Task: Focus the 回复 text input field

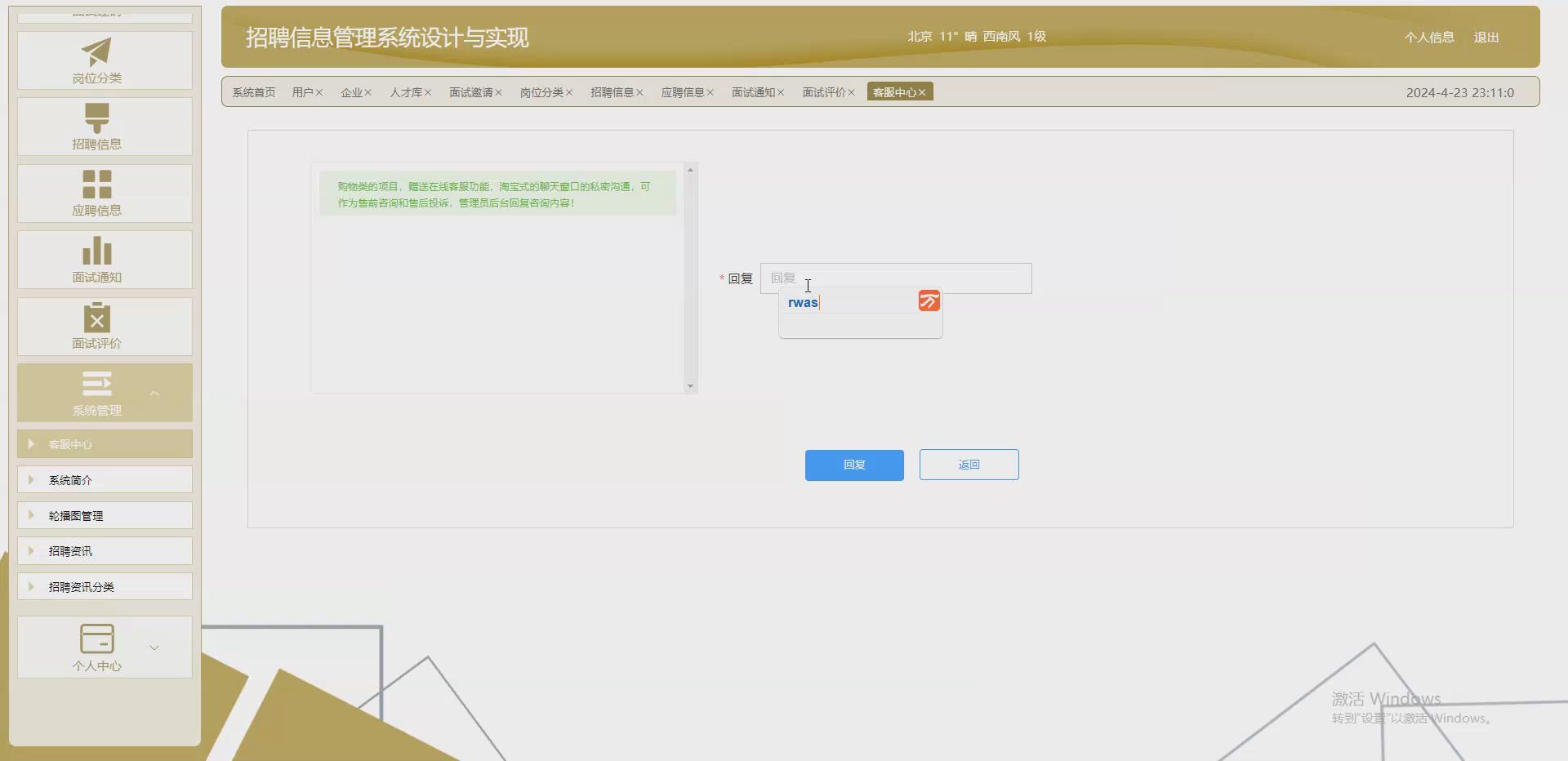Action: point(896,278)
